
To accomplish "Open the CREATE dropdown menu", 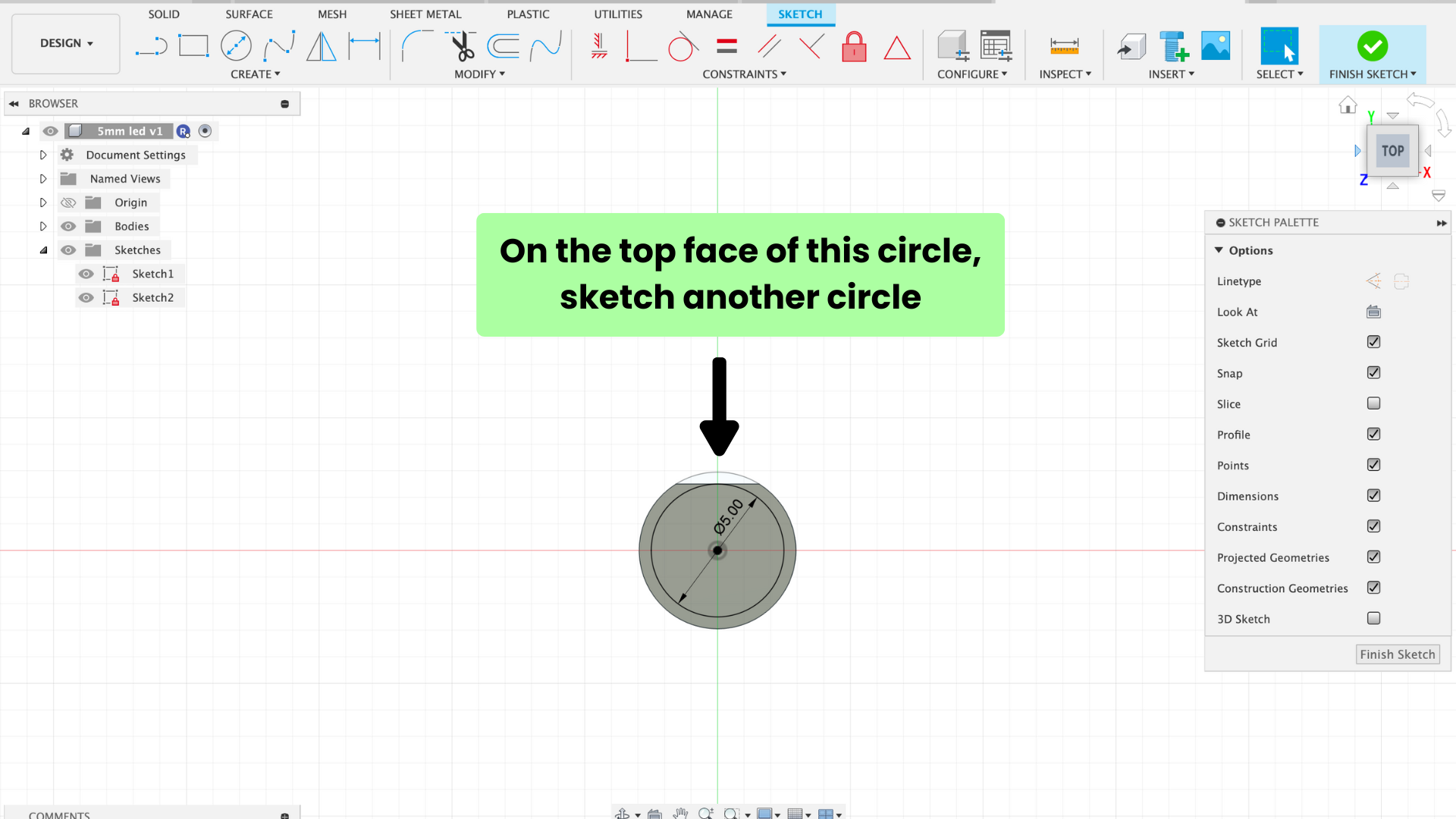I will click(256, 74).
